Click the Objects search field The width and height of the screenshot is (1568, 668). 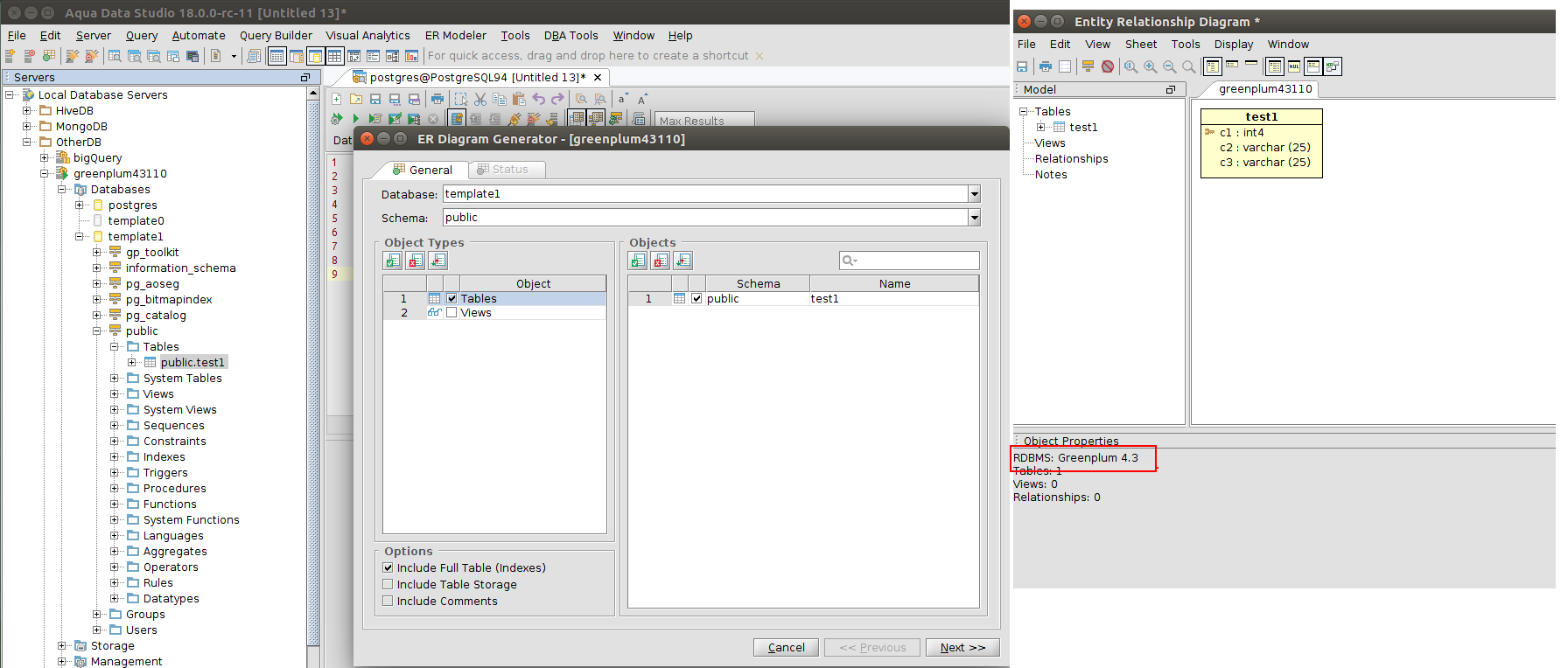point(909,261)
